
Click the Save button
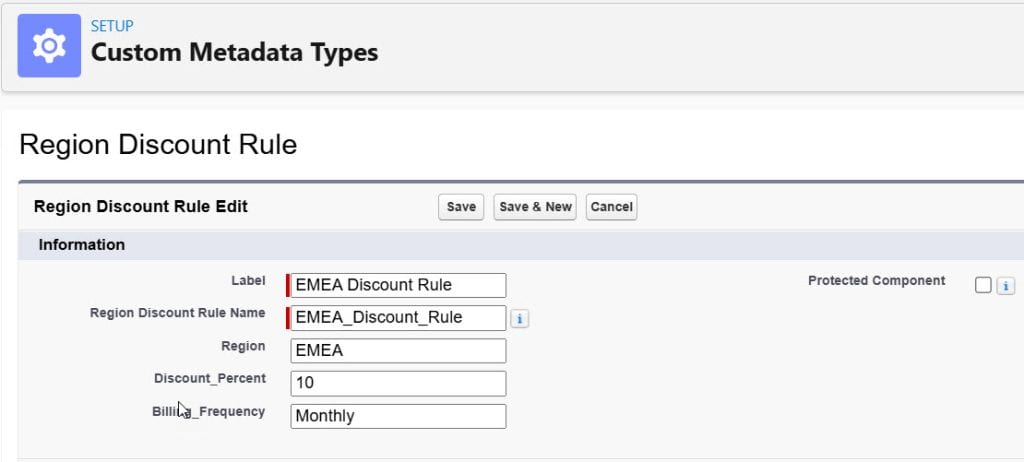(x=461, y=207)
